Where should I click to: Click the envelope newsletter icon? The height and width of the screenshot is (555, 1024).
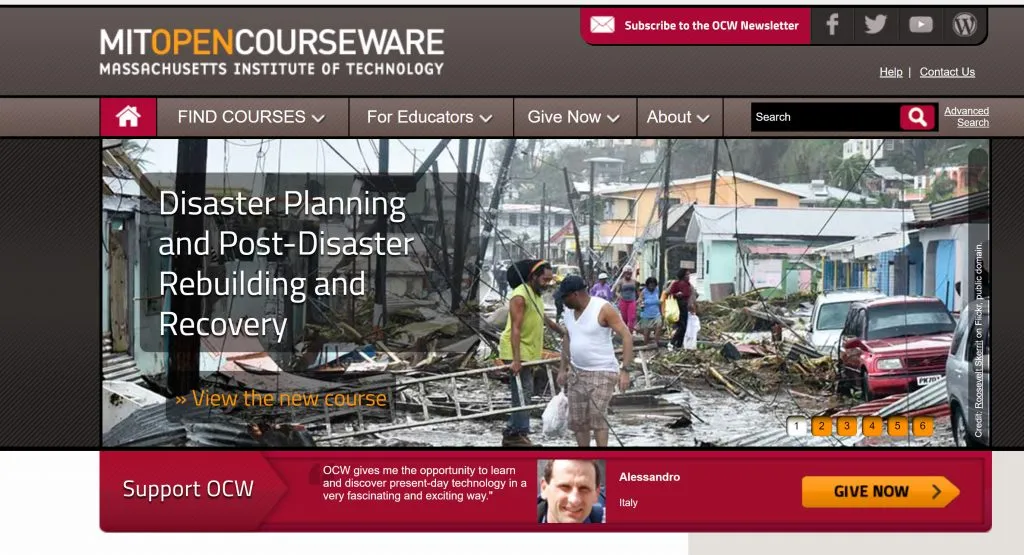(602, 25)
